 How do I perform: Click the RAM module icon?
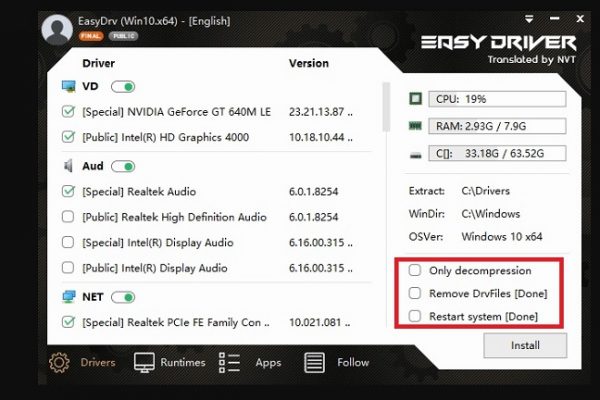(415, 126)
